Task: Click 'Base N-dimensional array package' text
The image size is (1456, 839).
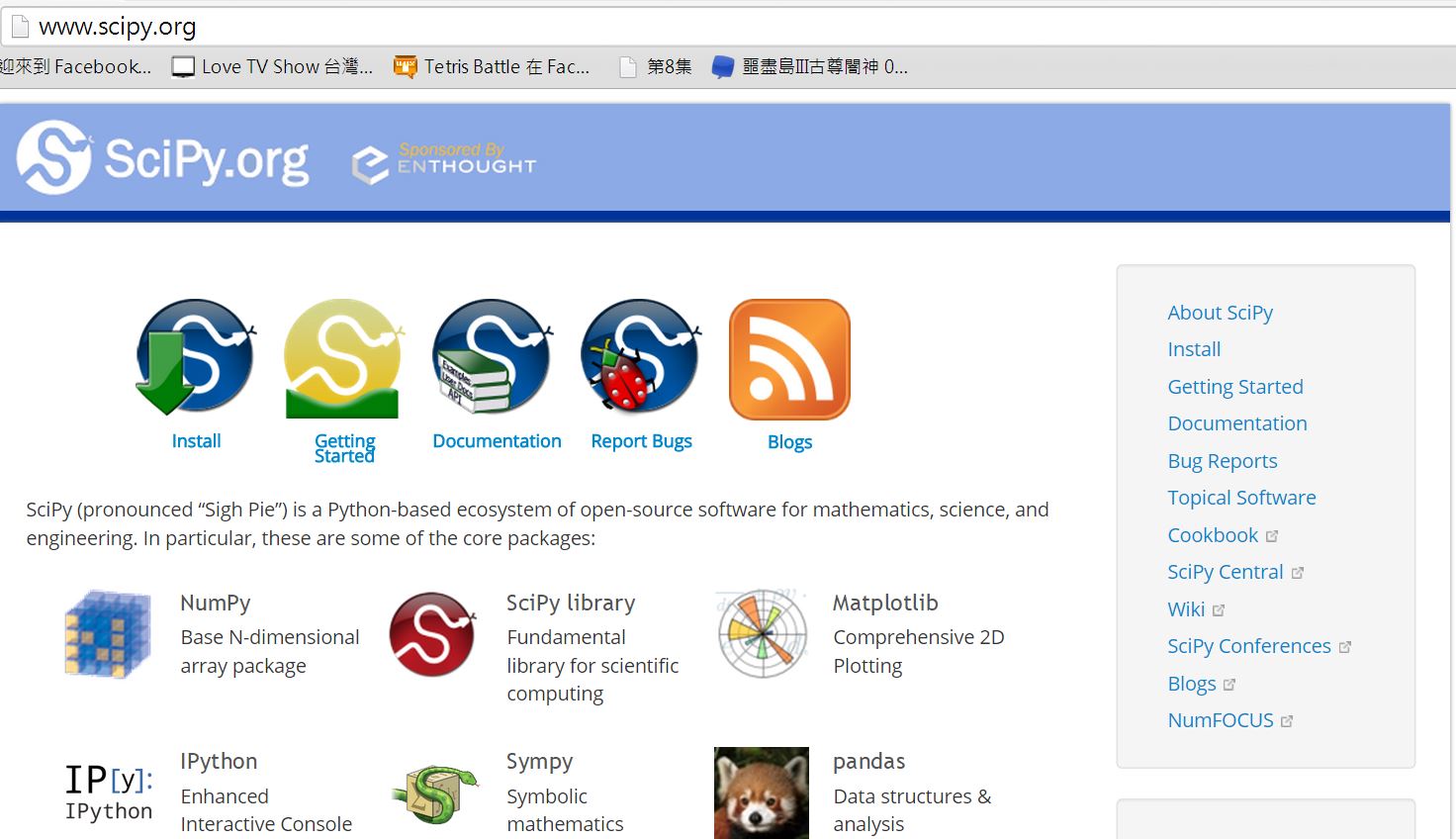Action: (x=270, y=651)
